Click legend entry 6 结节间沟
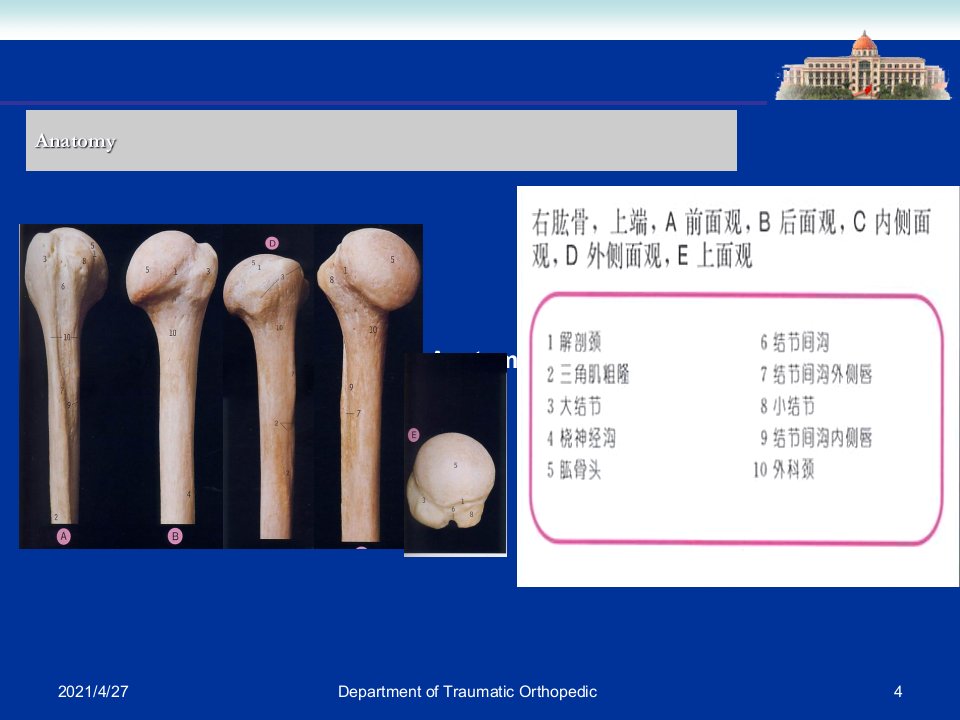This screenshot has width=960, height=720. pyautogui.click(x=795, y=342)
